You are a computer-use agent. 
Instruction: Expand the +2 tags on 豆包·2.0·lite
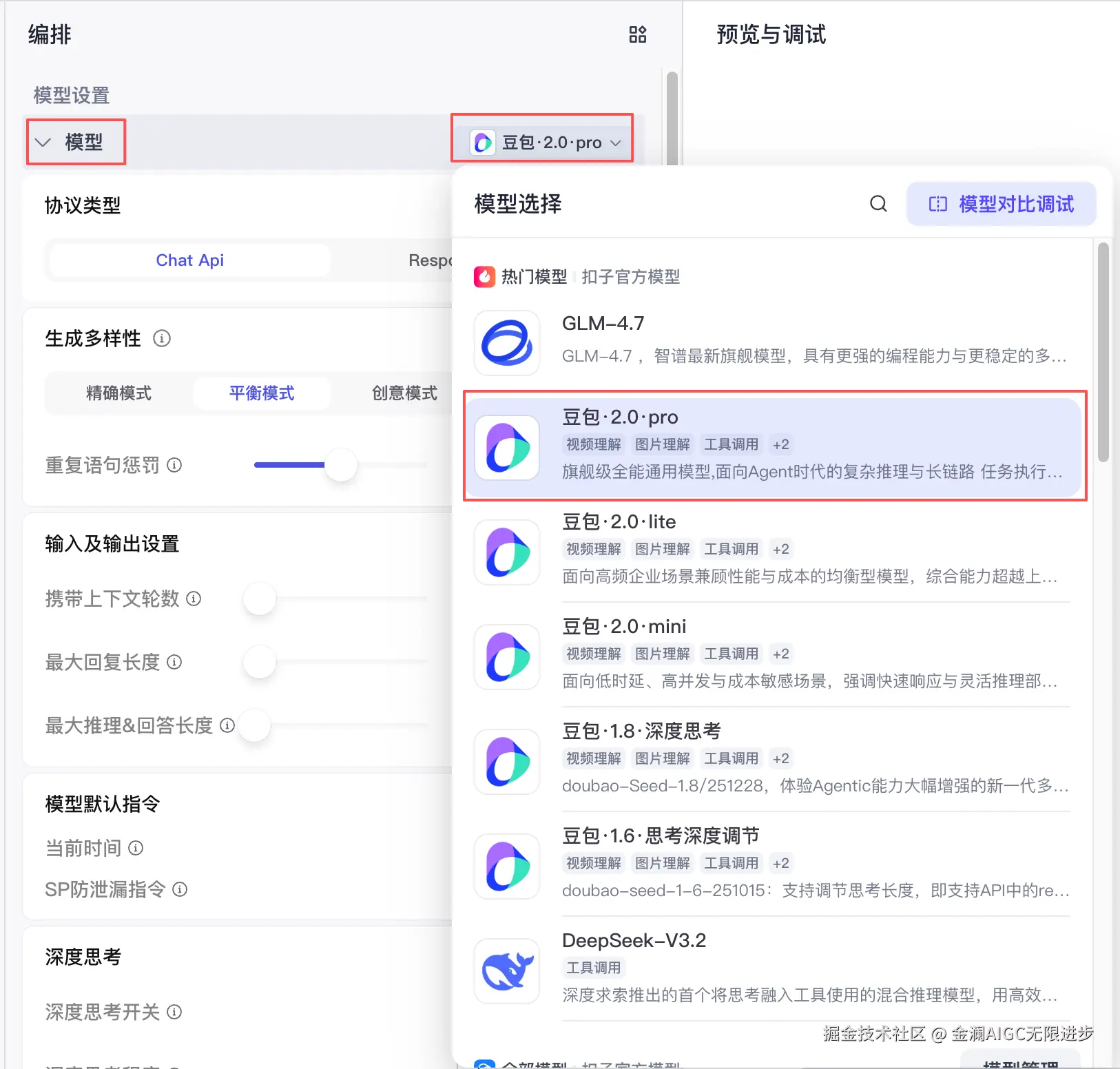[x=780, y=549]
